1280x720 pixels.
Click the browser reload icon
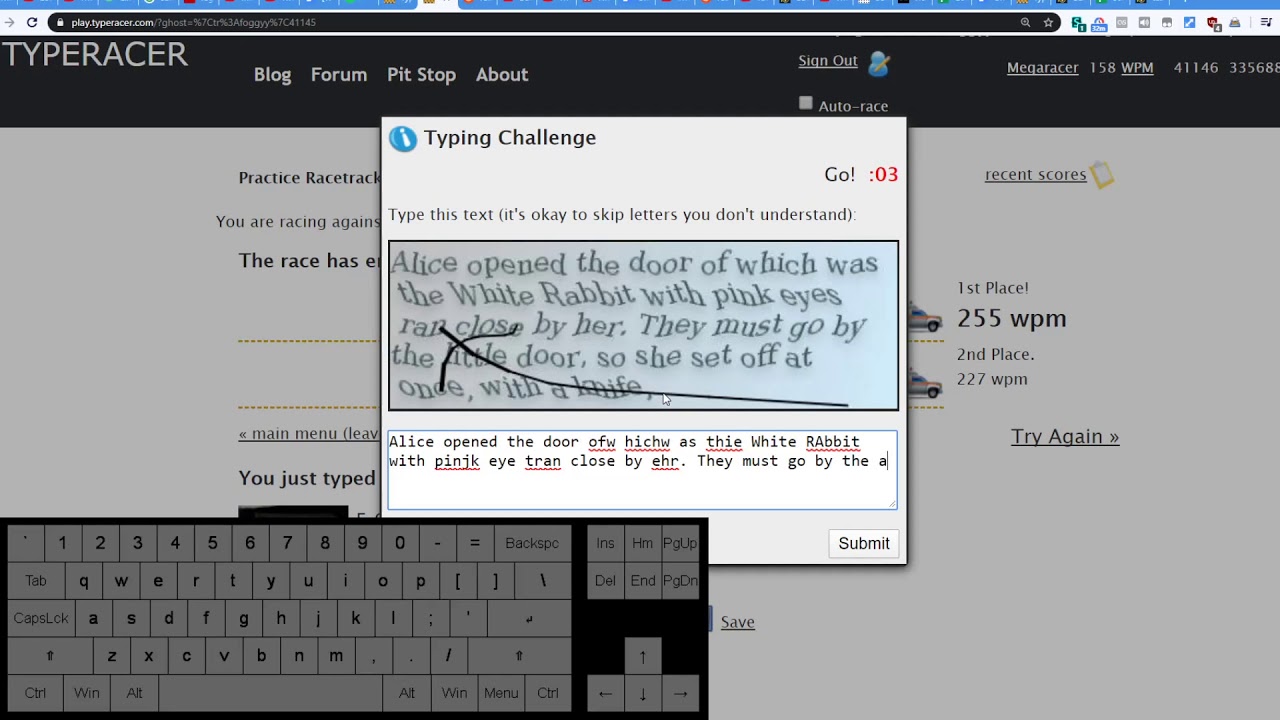pos(32,22)
